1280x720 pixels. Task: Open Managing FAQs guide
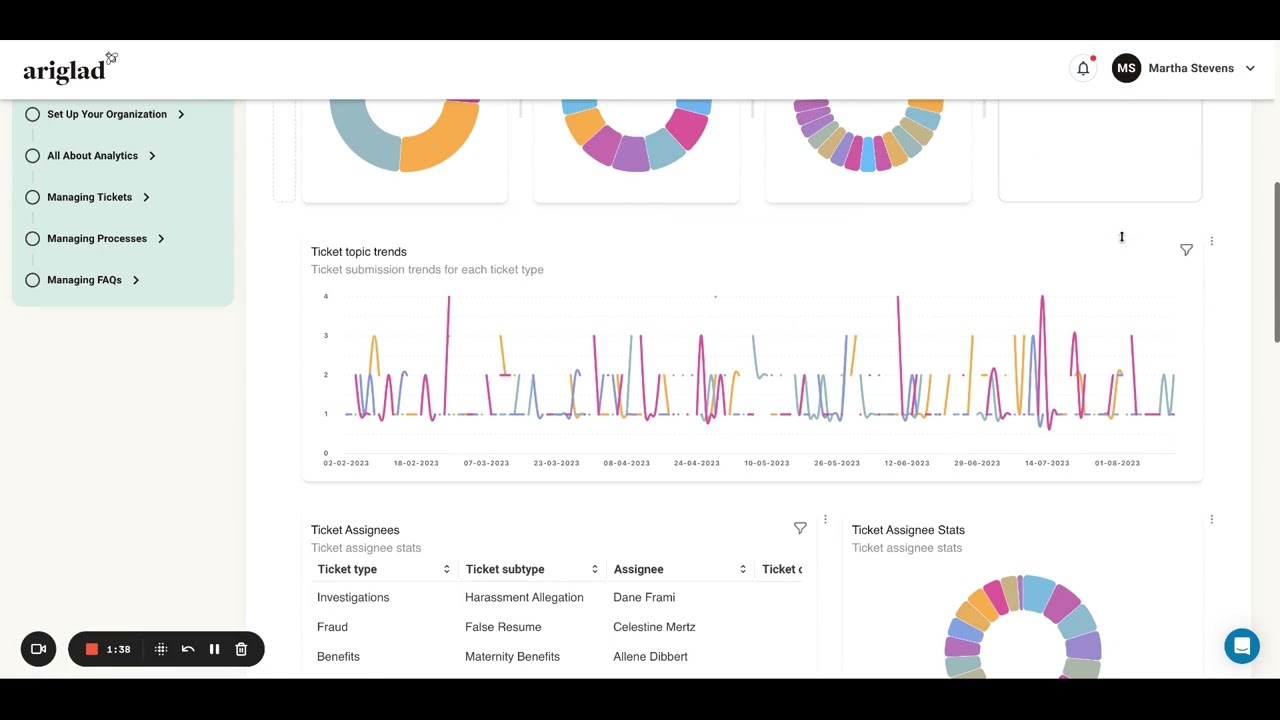84,280
